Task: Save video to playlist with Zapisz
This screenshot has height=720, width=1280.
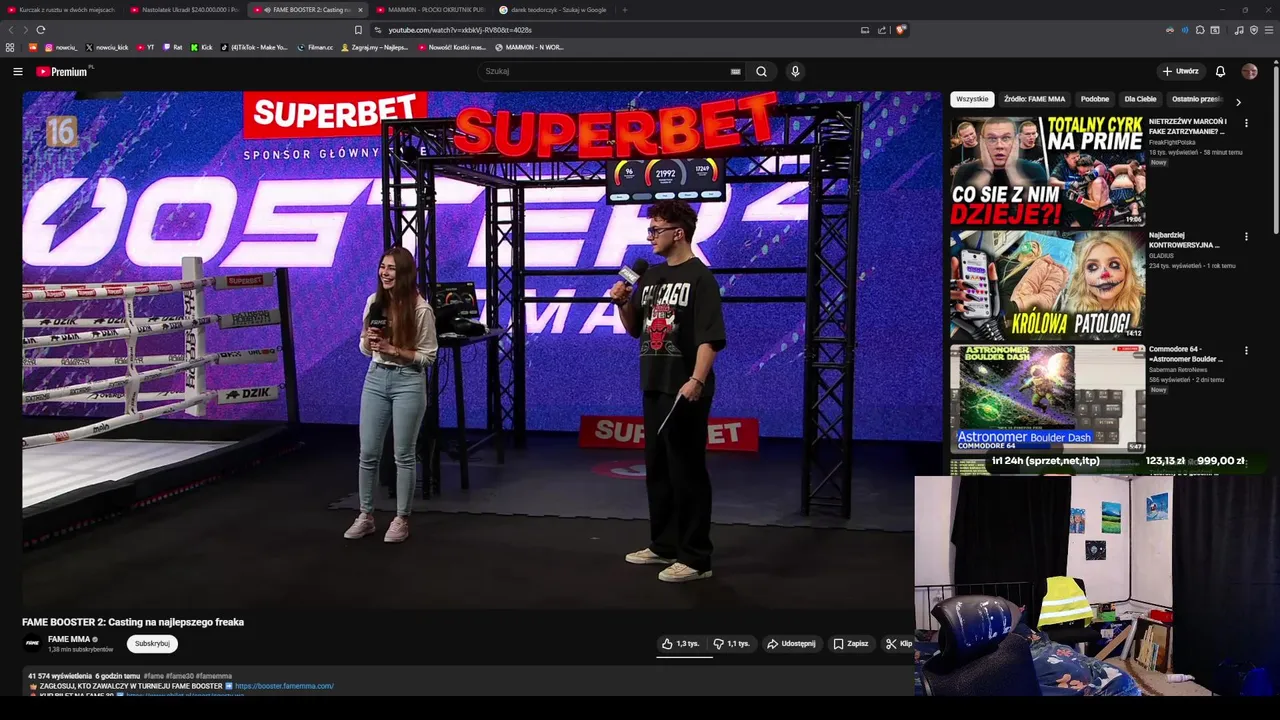Action: click(x=851, y=644)
